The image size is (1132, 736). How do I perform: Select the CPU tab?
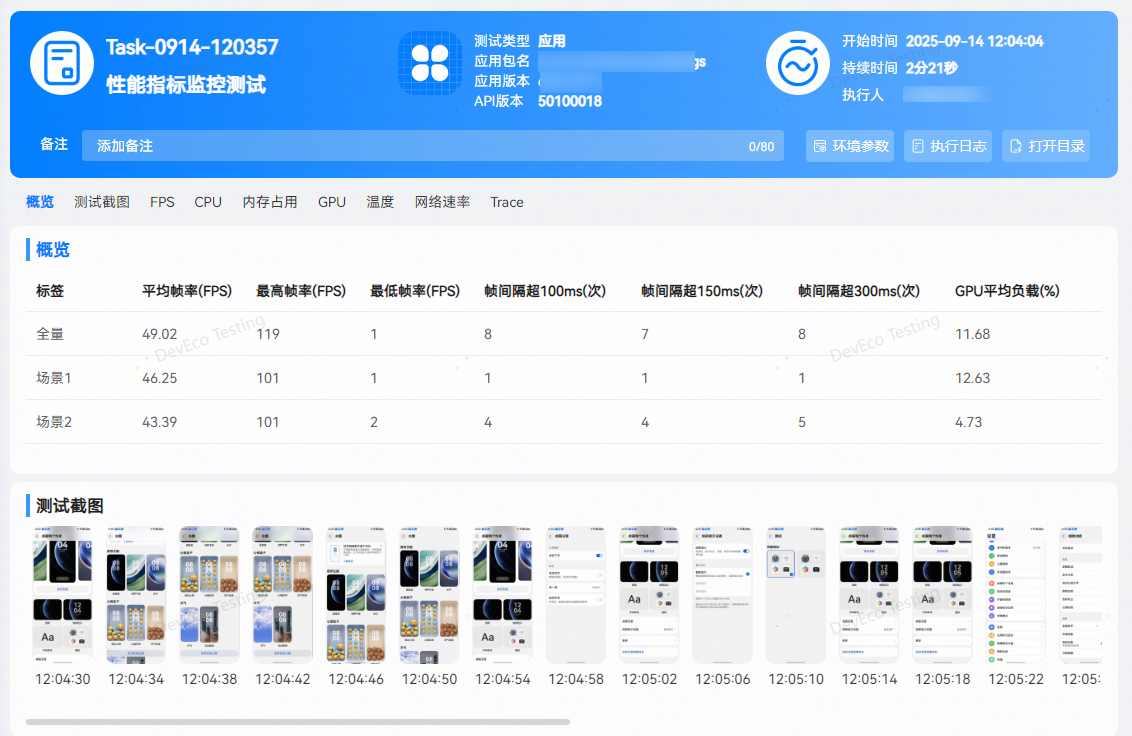[x=208, y=202]
